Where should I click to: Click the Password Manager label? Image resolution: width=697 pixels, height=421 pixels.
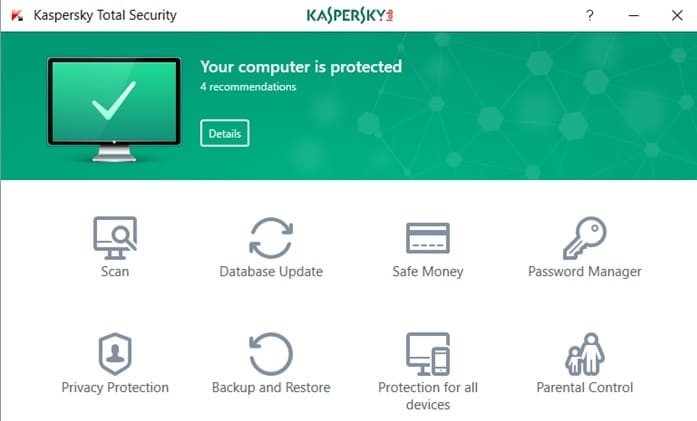(x=585, y=272)
